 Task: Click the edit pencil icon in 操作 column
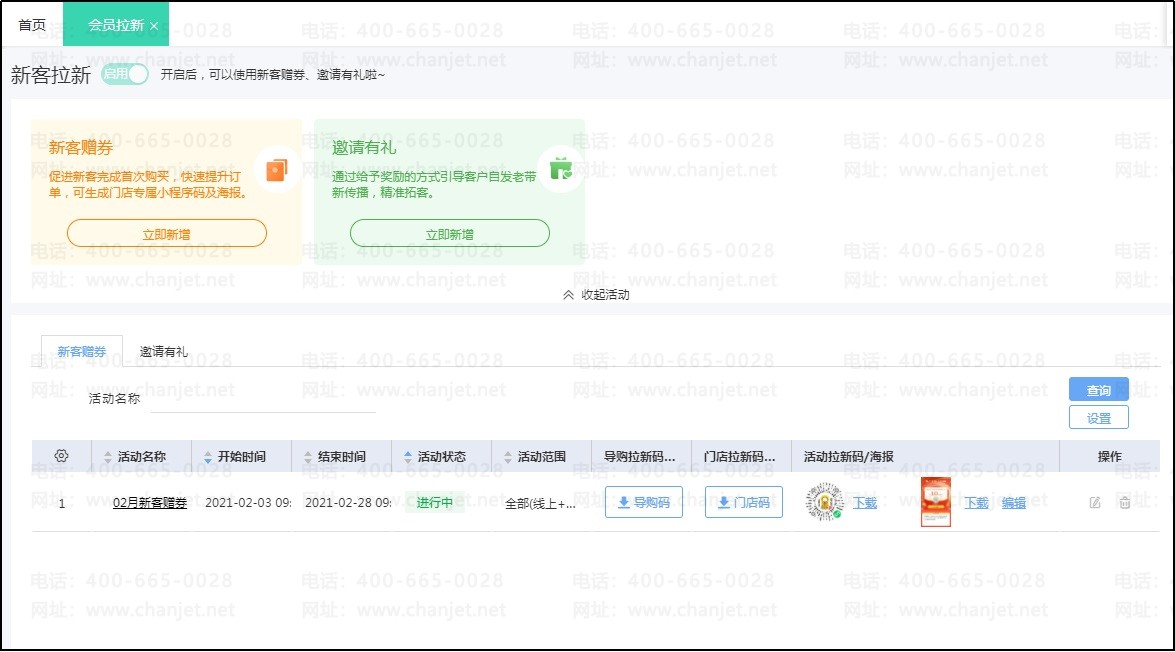point(1095,502)
